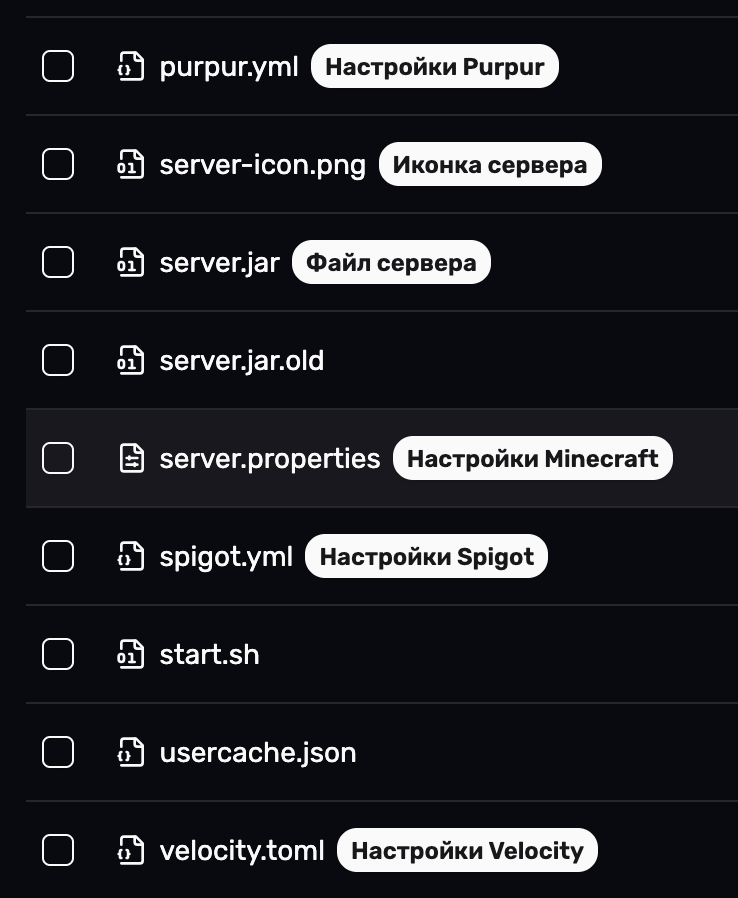
Task: Tick the checkbox for purpur.yml
Action: 58,67
